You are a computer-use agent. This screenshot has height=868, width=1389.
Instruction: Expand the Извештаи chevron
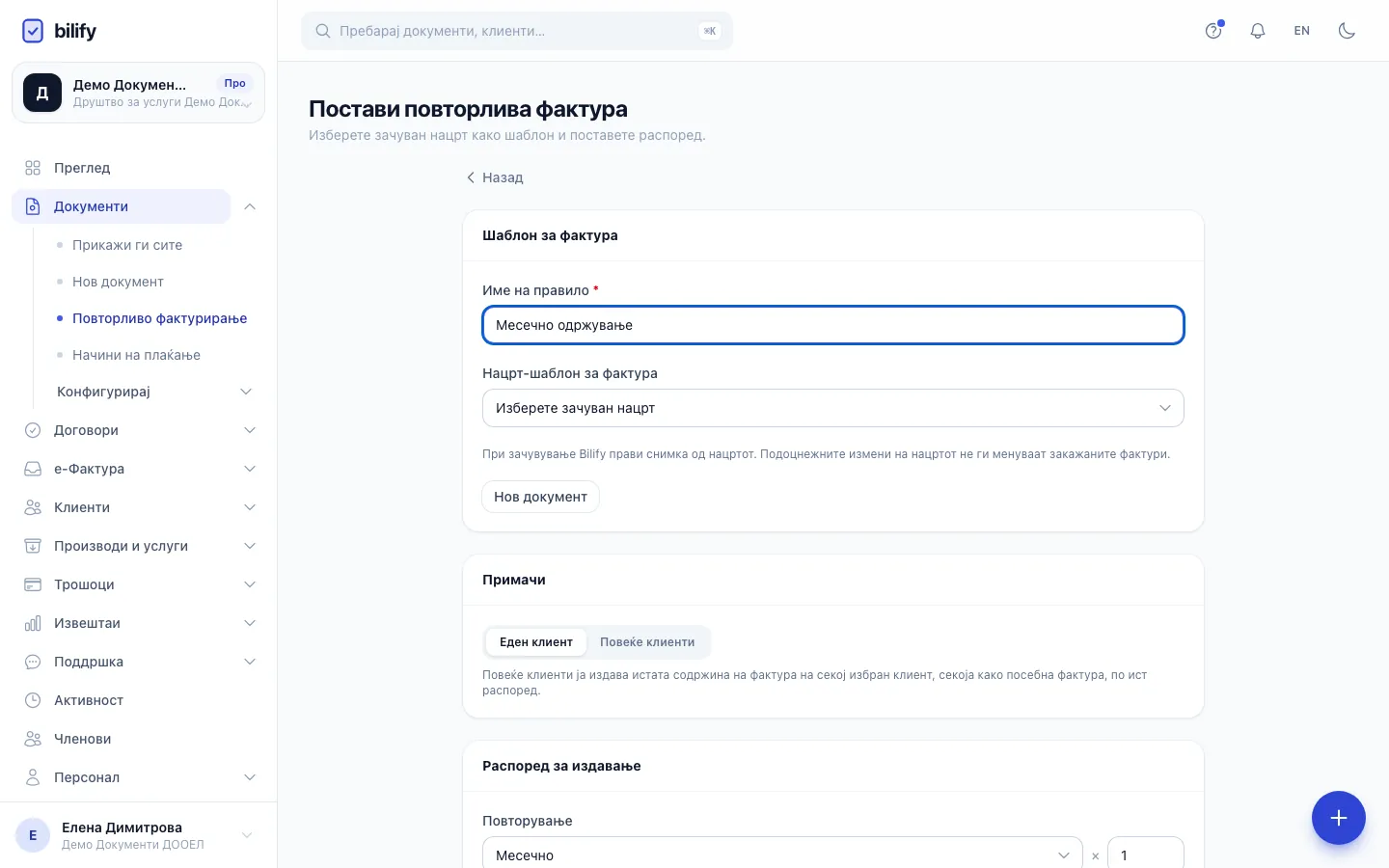coord(250,623)
